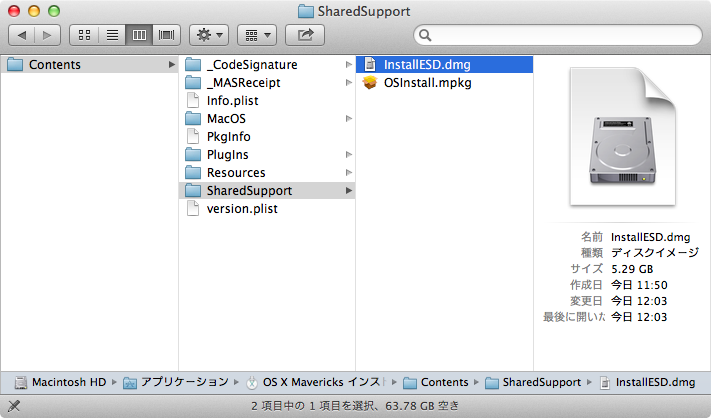Switch to list view
The width and height of the screenshot is (711, 418).
tap(112, 35)
